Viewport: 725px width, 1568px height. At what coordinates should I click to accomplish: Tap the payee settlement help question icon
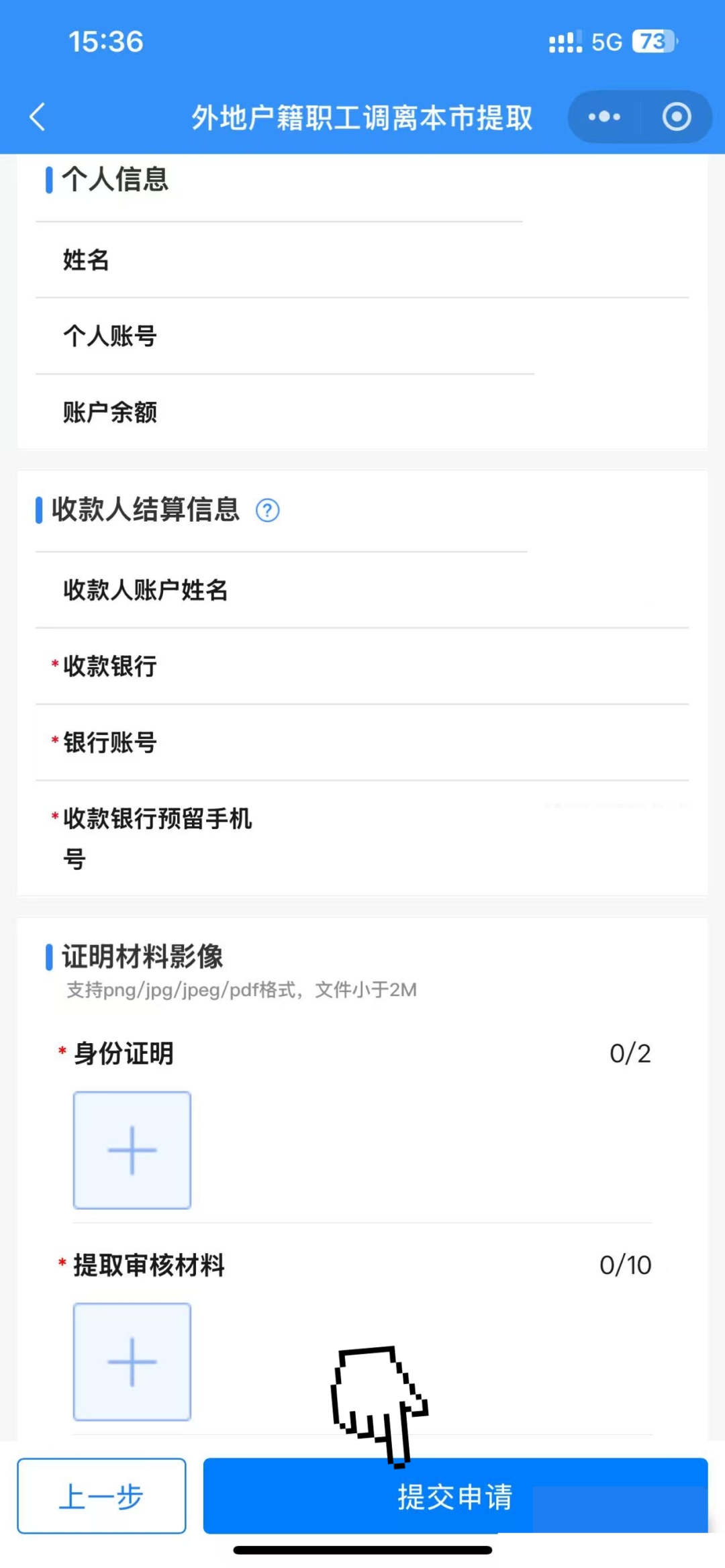(x=268, y=511)
